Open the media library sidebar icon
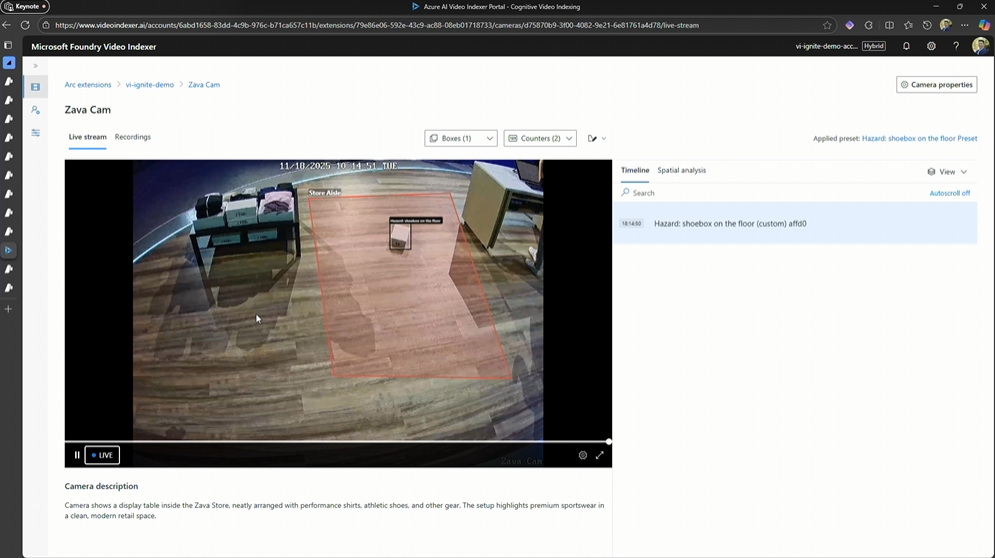This screenshot has width=995, height=558. click(35, 87)
